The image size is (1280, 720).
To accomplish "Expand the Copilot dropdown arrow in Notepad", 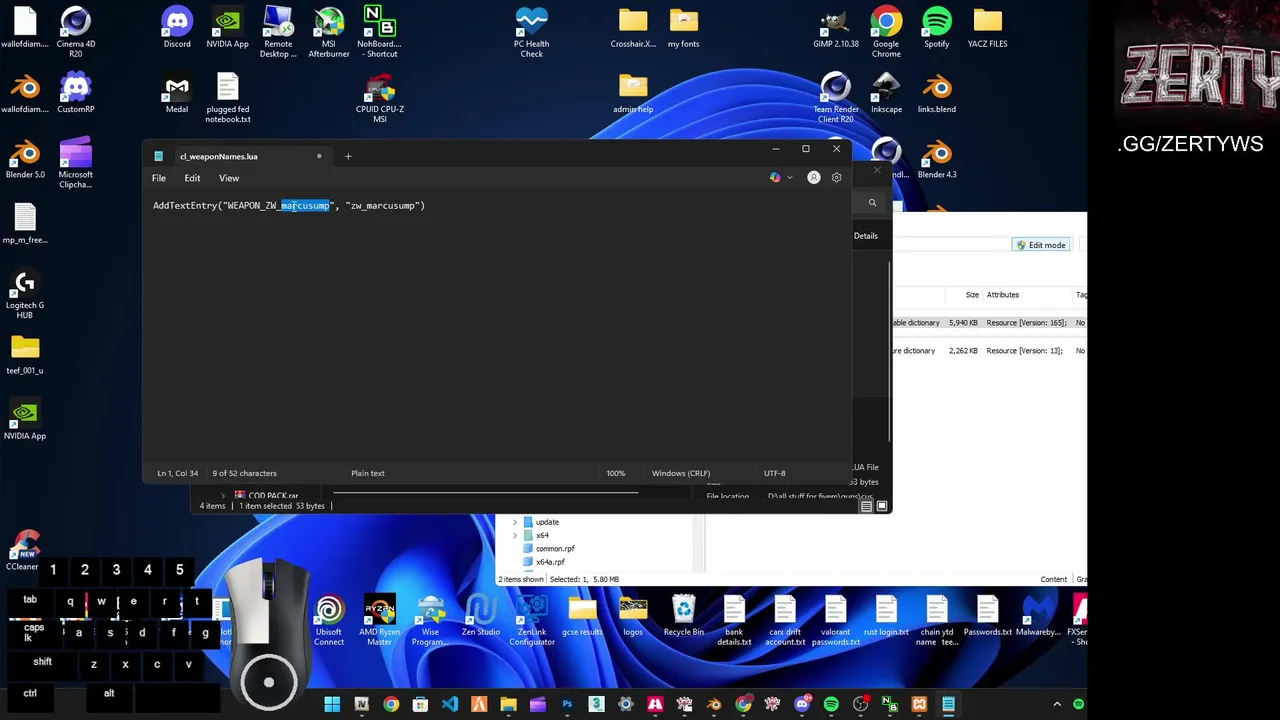I will (x=790, y=178).
